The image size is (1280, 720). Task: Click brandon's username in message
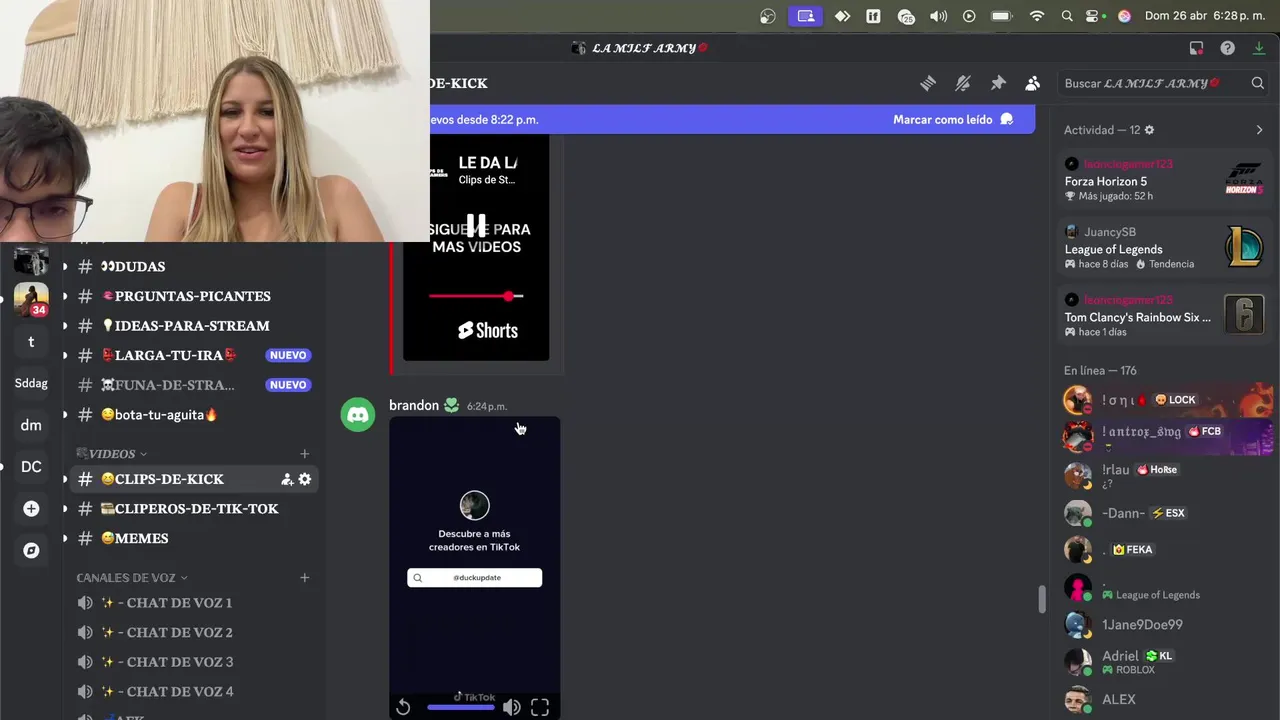[x=414, y=405]
